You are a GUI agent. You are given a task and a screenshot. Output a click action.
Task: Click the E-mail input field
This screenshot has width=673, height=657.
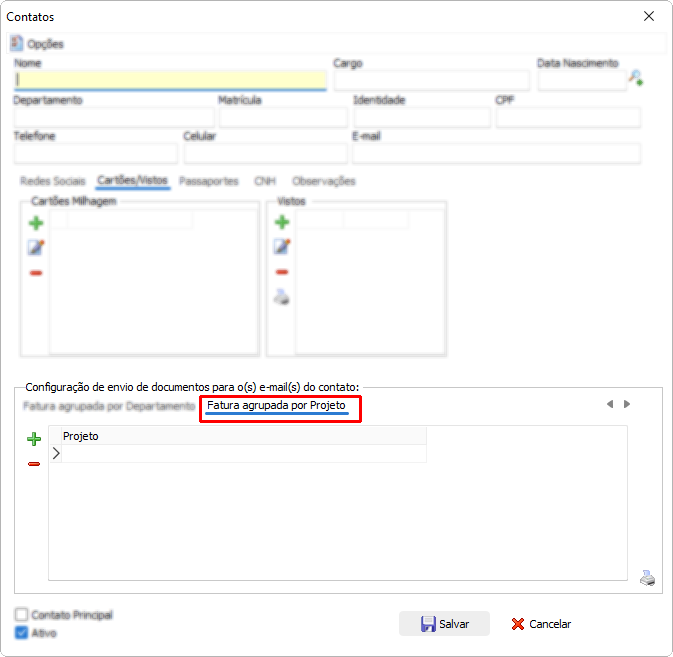496,154
